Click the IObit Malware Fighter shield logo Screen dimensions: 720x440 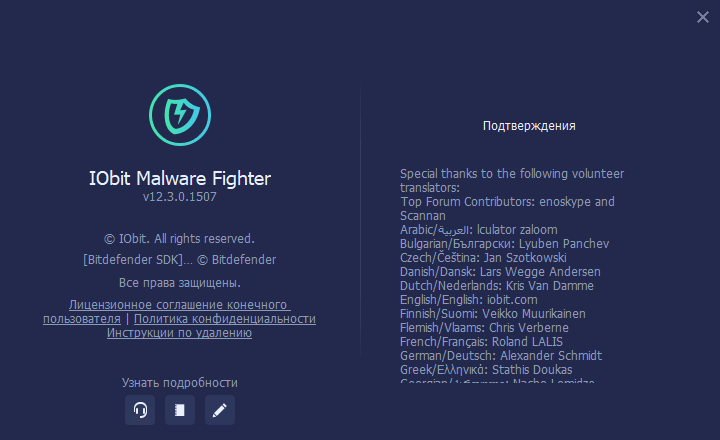pyautogui.click(x=180, y=115)
